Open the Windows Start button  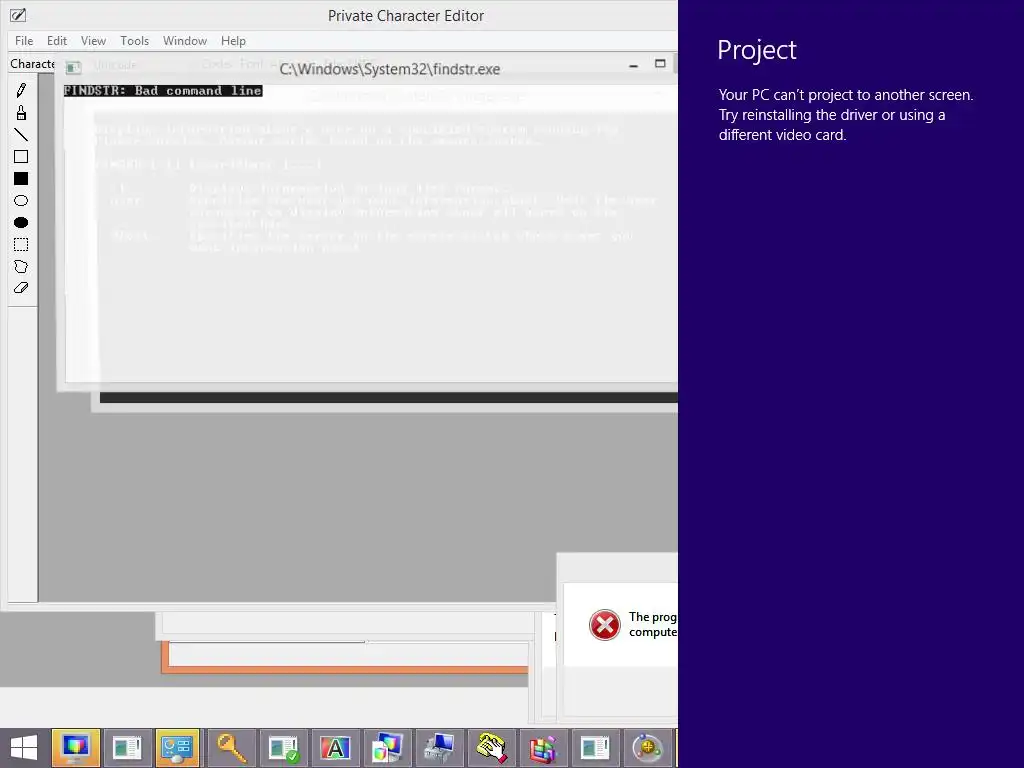(x=24, y=748)
